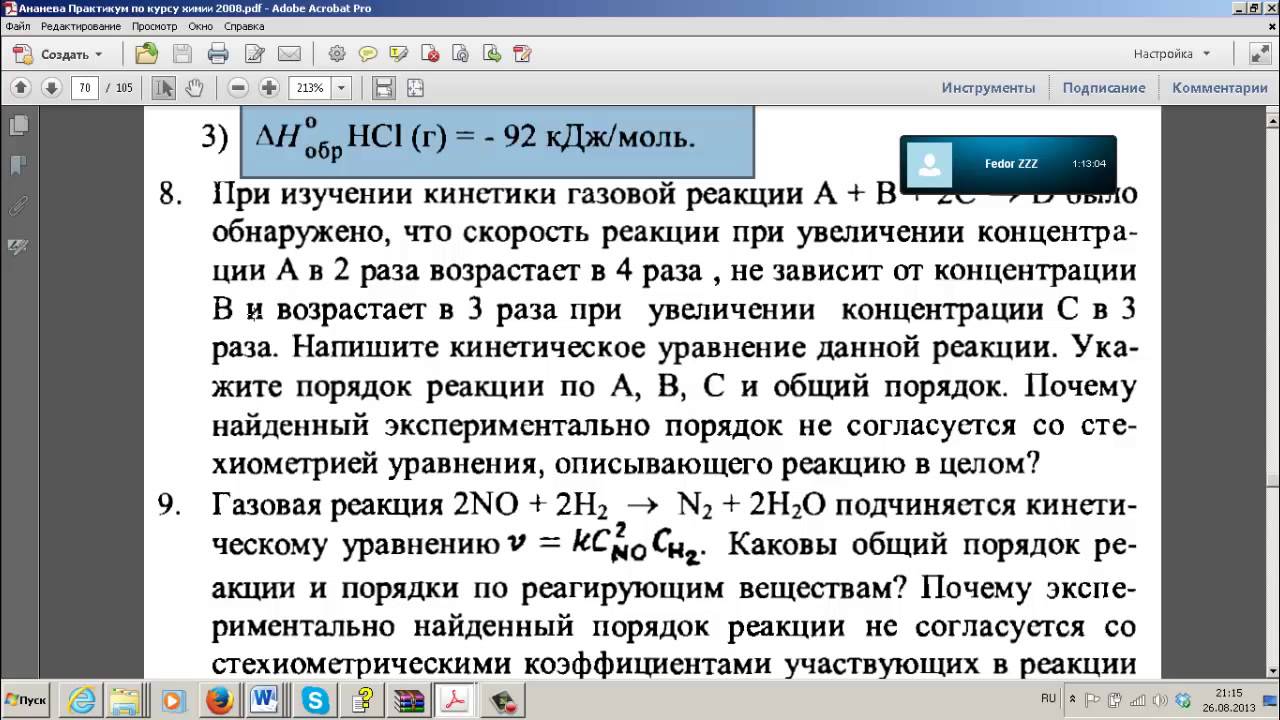The width and height of the screenshot is (1280, 720).
Task: Go to previous page arrow
Action: pos(21,88)
